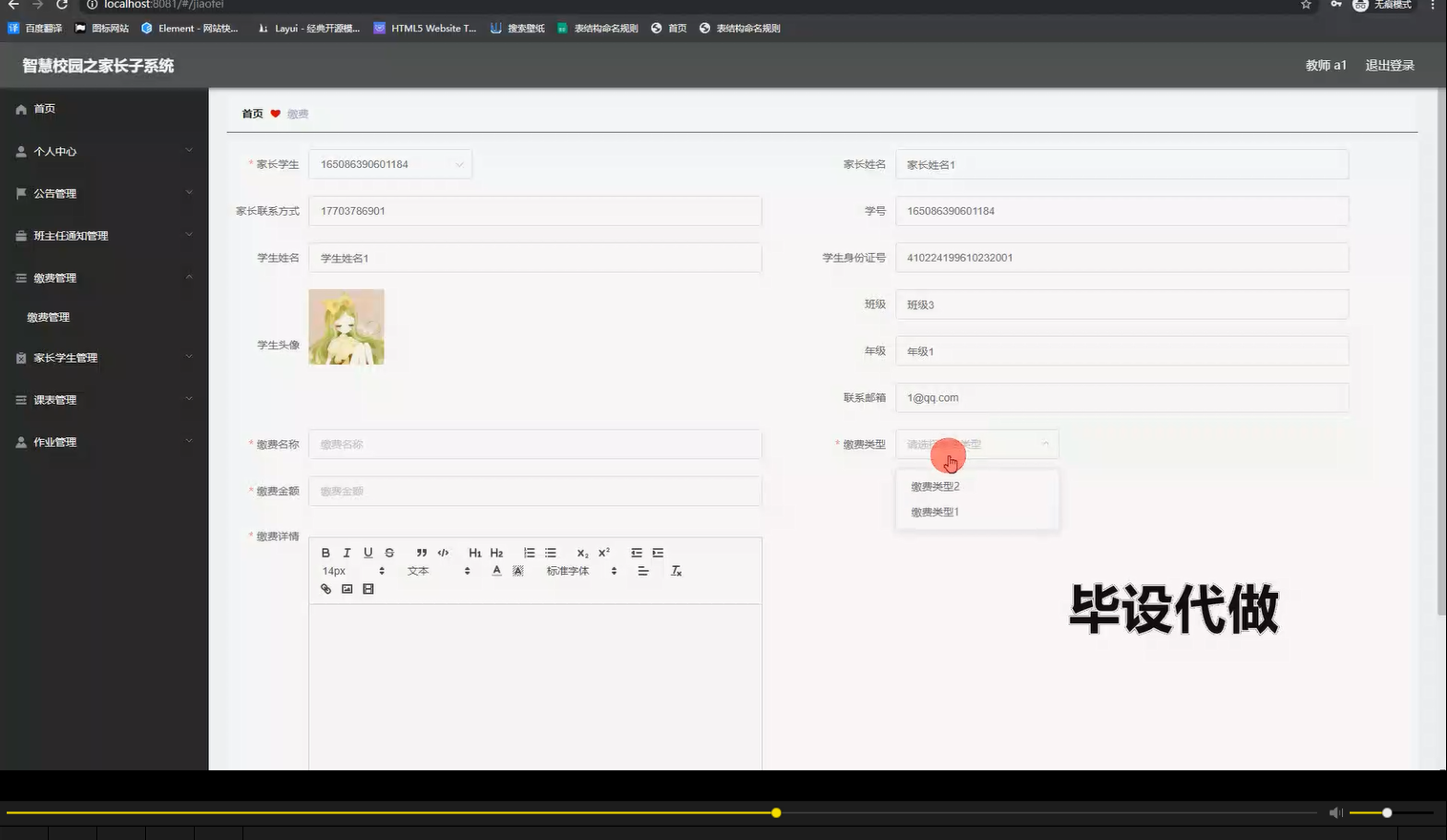Click the 缴费名称 input field
Viewport: 1447px width, 840px height.
pyautogui.click(x=534, y=444)
